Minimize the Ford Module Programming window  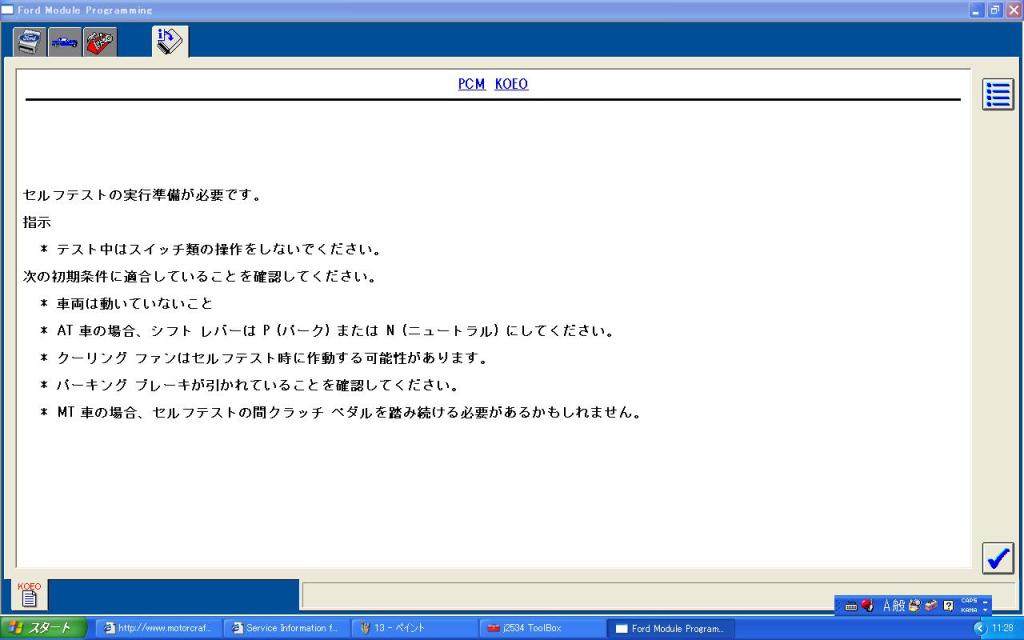click(x=976, y=10)
